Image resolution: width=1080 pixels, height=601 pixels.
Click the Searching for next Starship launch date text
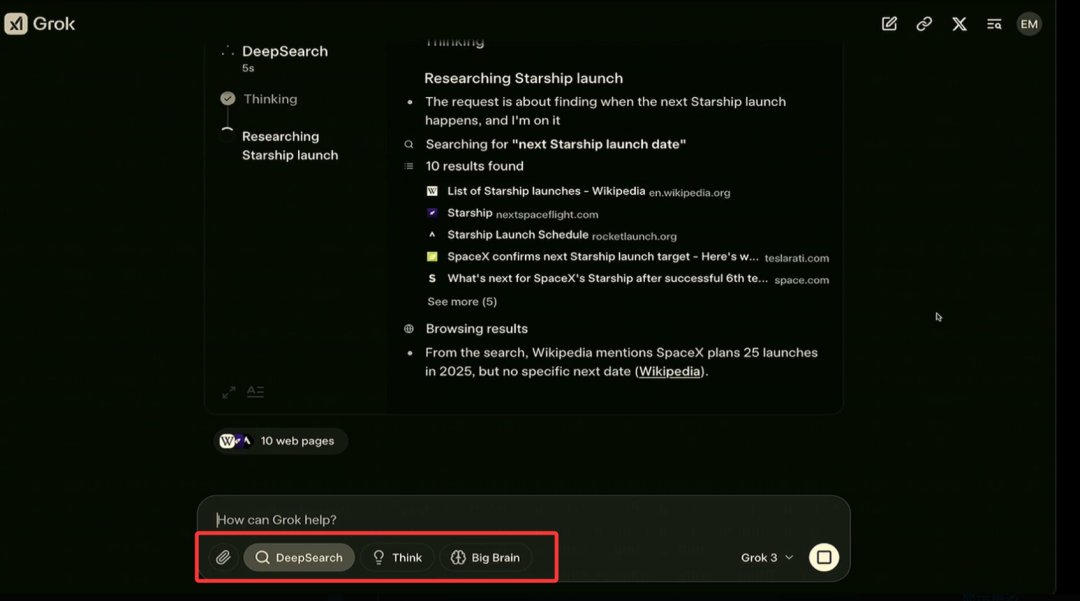tap(555, 145)
